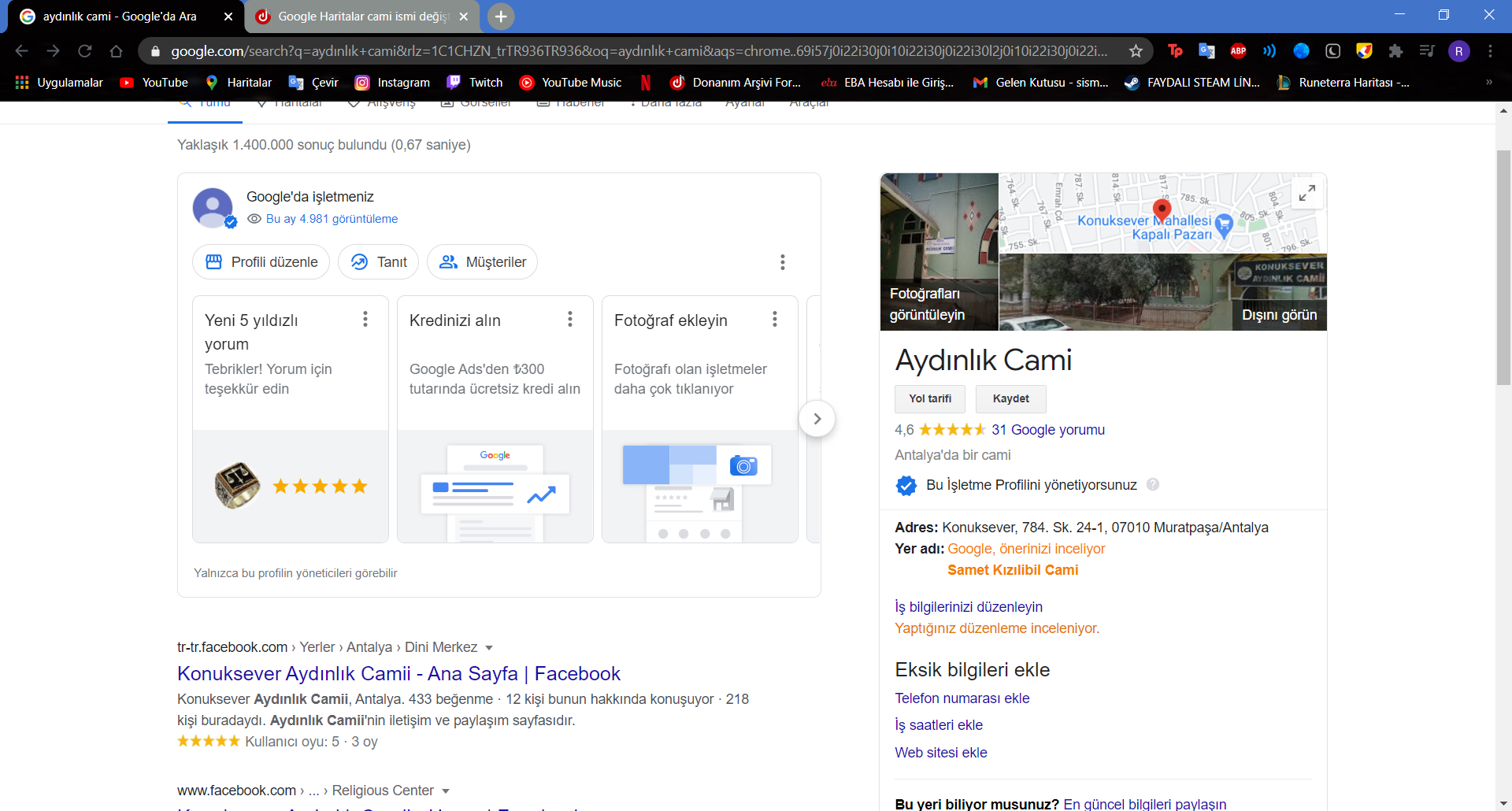Open the Twitch bookmark
This screenshot has width=1512, height=811.
tap(475, 83)
